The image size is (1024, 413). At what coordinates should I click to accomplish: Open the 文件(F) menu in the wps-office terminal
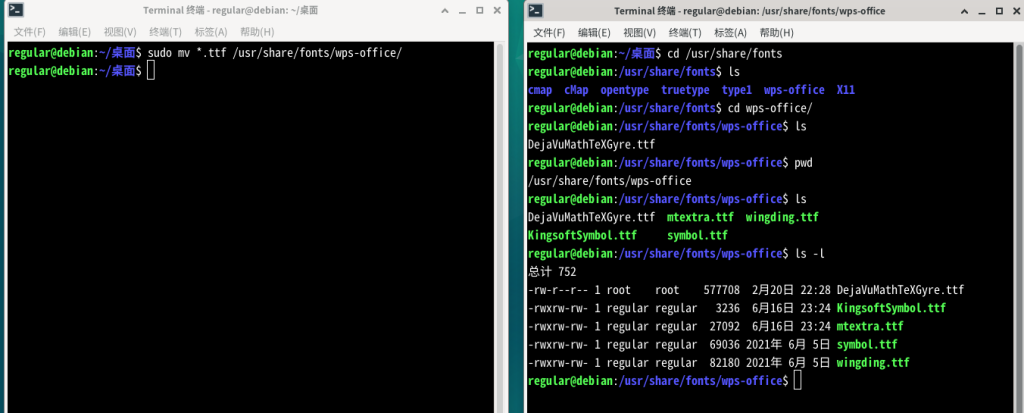pos(549,32)
